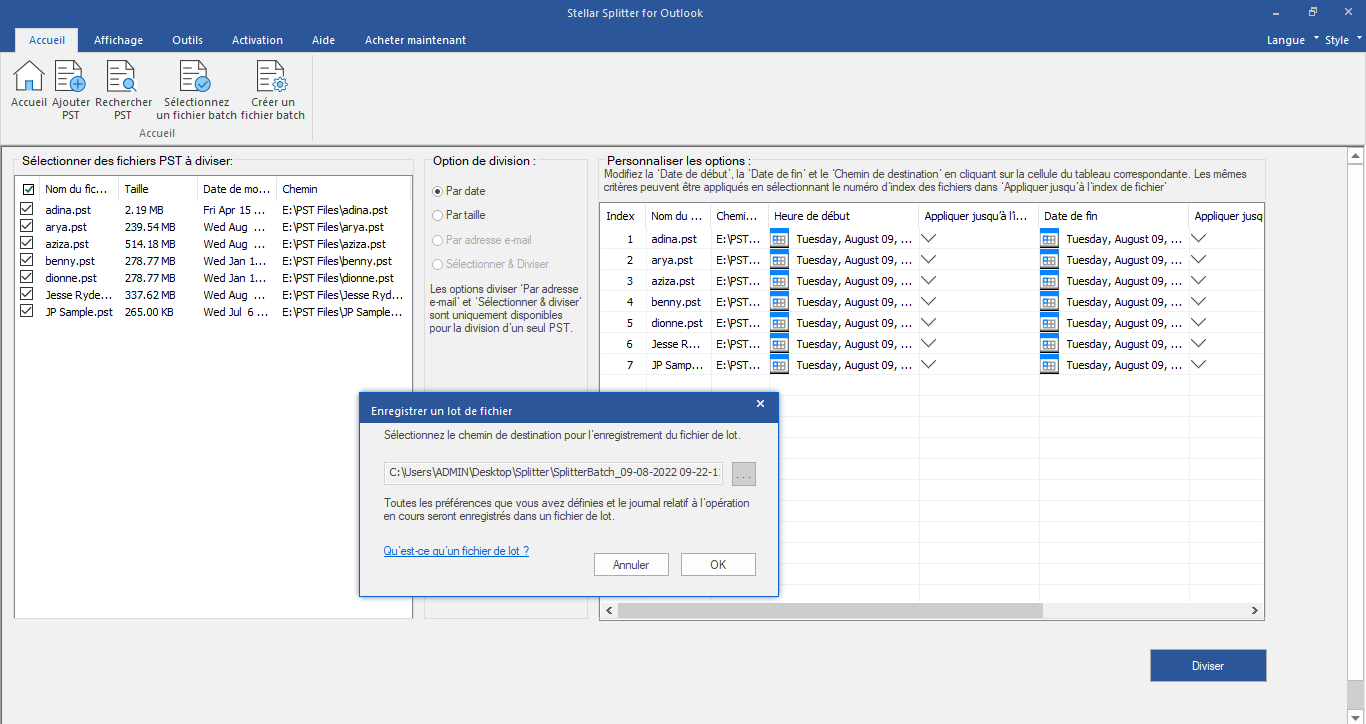Open start date calendar for dionne.pst
Image resolution: width=1366 pixels, height=724 pixels.
[x=780, y=323]
